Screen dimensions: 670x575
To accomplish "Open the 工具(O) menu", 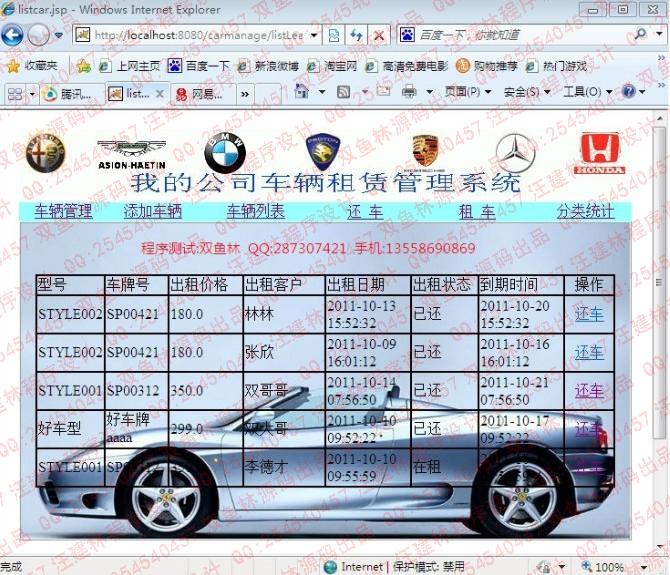I will click(588, 91).
